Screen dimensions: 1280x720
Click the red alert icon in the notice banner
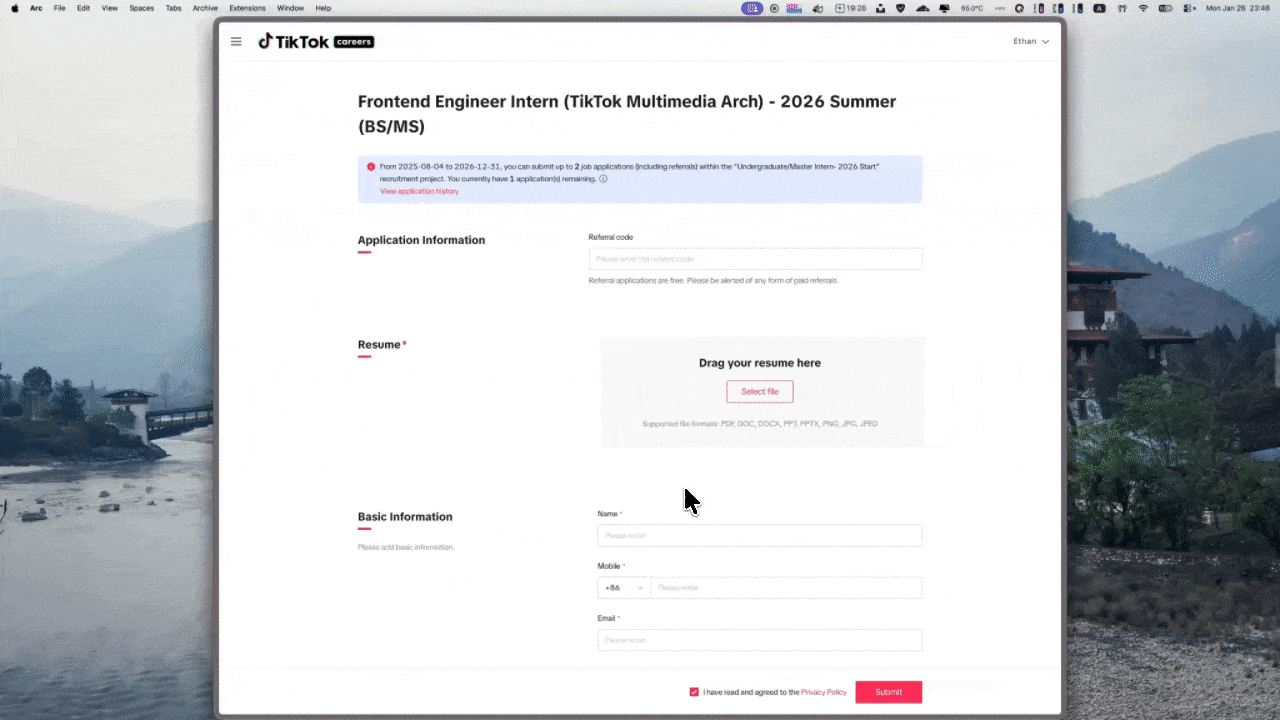coord(371,166)
